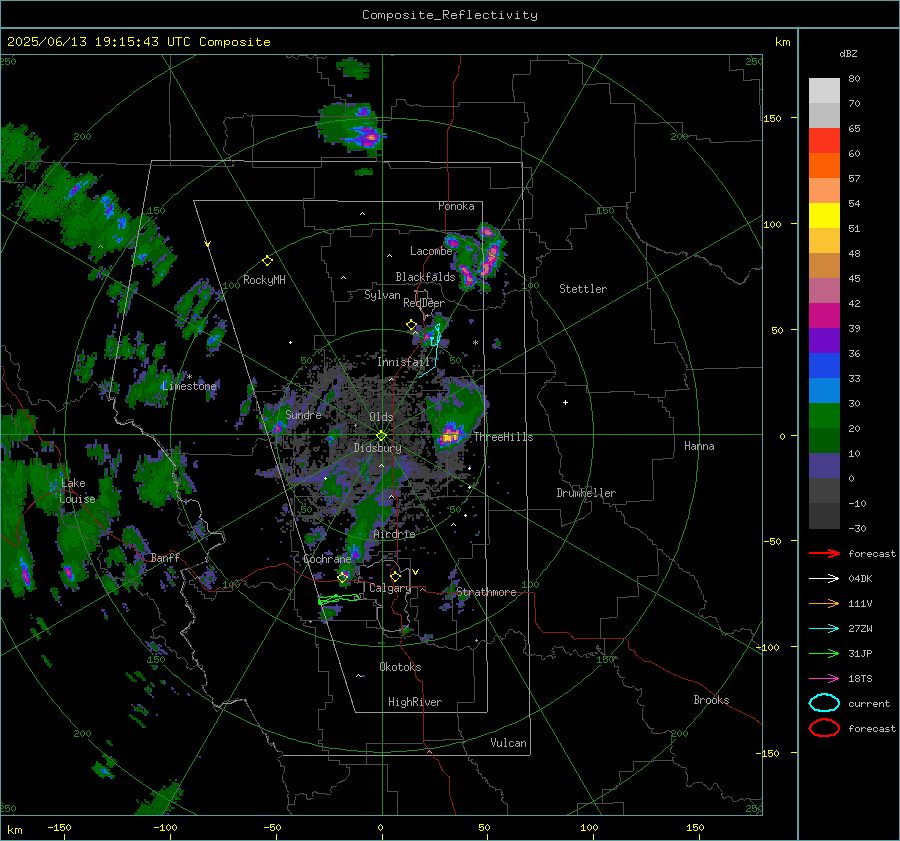Screen dimensions: 900x841
Task: Click the yellow radar-site diamond near Olds
Action: coord(381,436)
